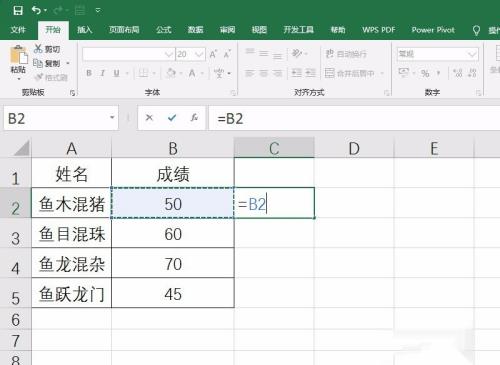Viewport: 500px width, 365px height.
Task: Click the Decrease Indent icon
Action: (x=297, y=73)
